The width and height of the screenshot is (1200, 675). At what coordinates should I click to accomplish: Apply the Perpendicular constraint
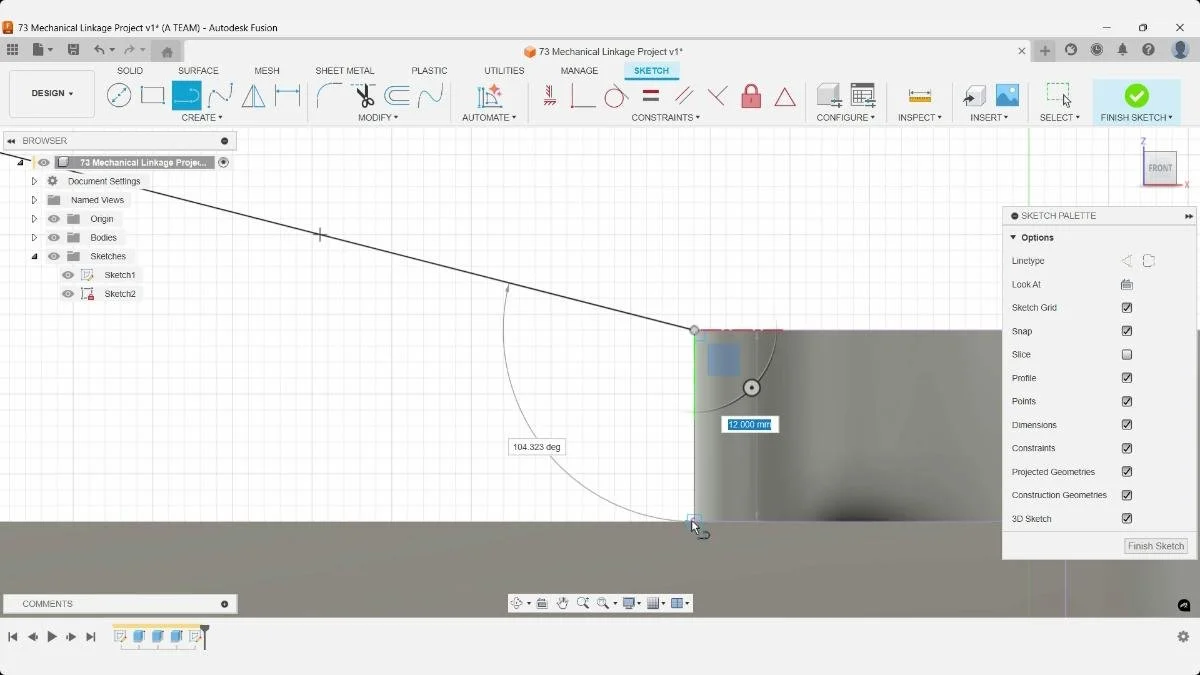point(717,96)
